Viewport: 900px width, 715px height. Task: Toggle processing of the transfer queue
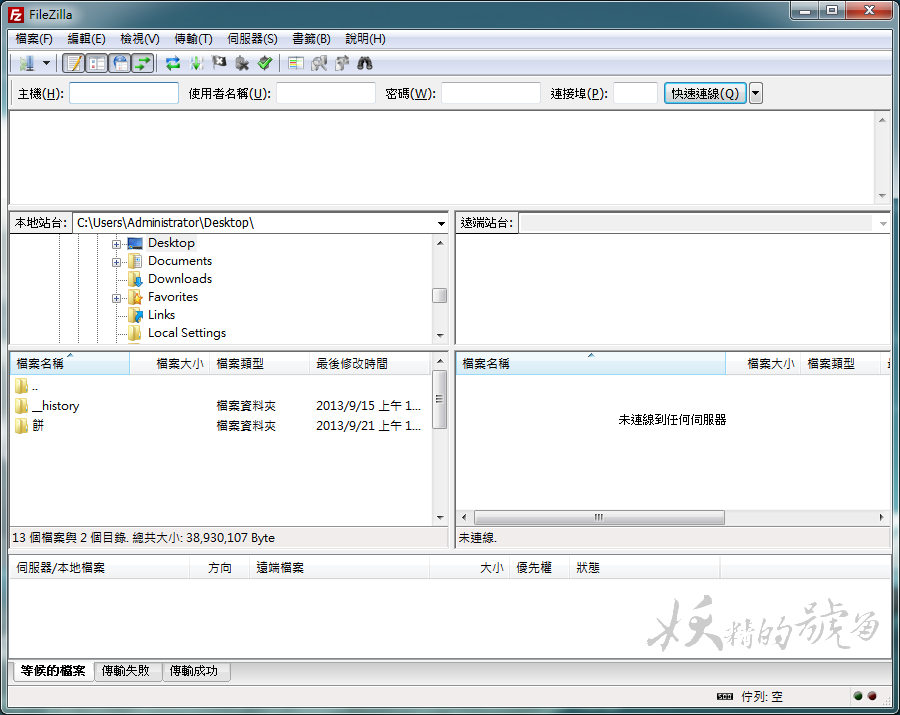(196, 63)
